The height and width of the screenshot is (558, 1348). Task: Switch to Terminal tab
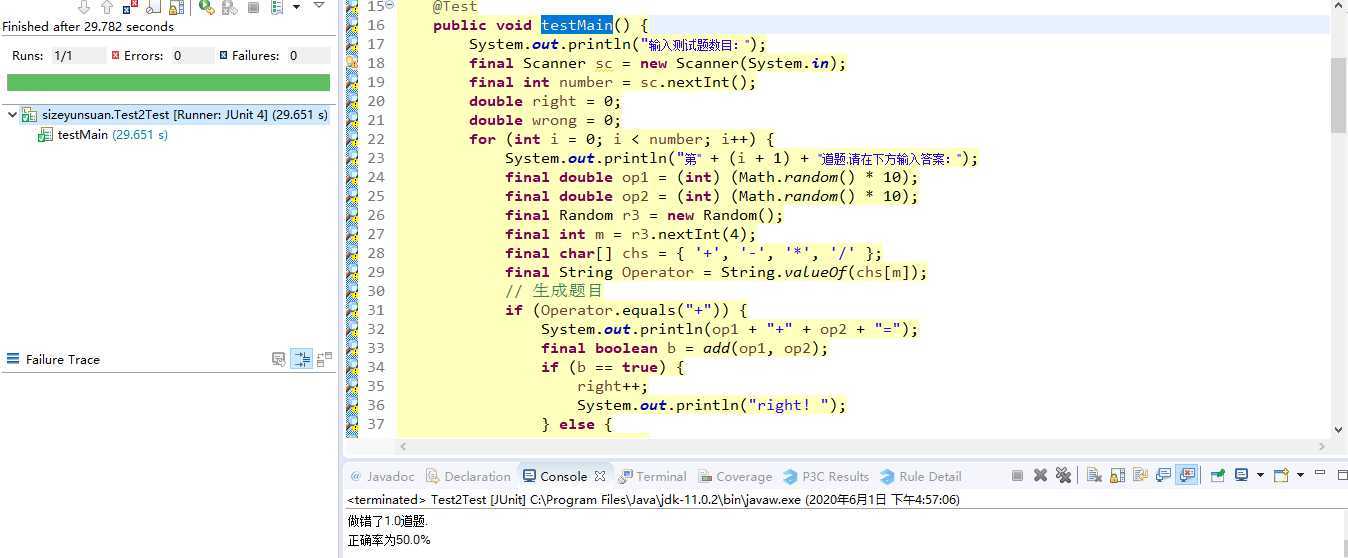pos(653,476)
